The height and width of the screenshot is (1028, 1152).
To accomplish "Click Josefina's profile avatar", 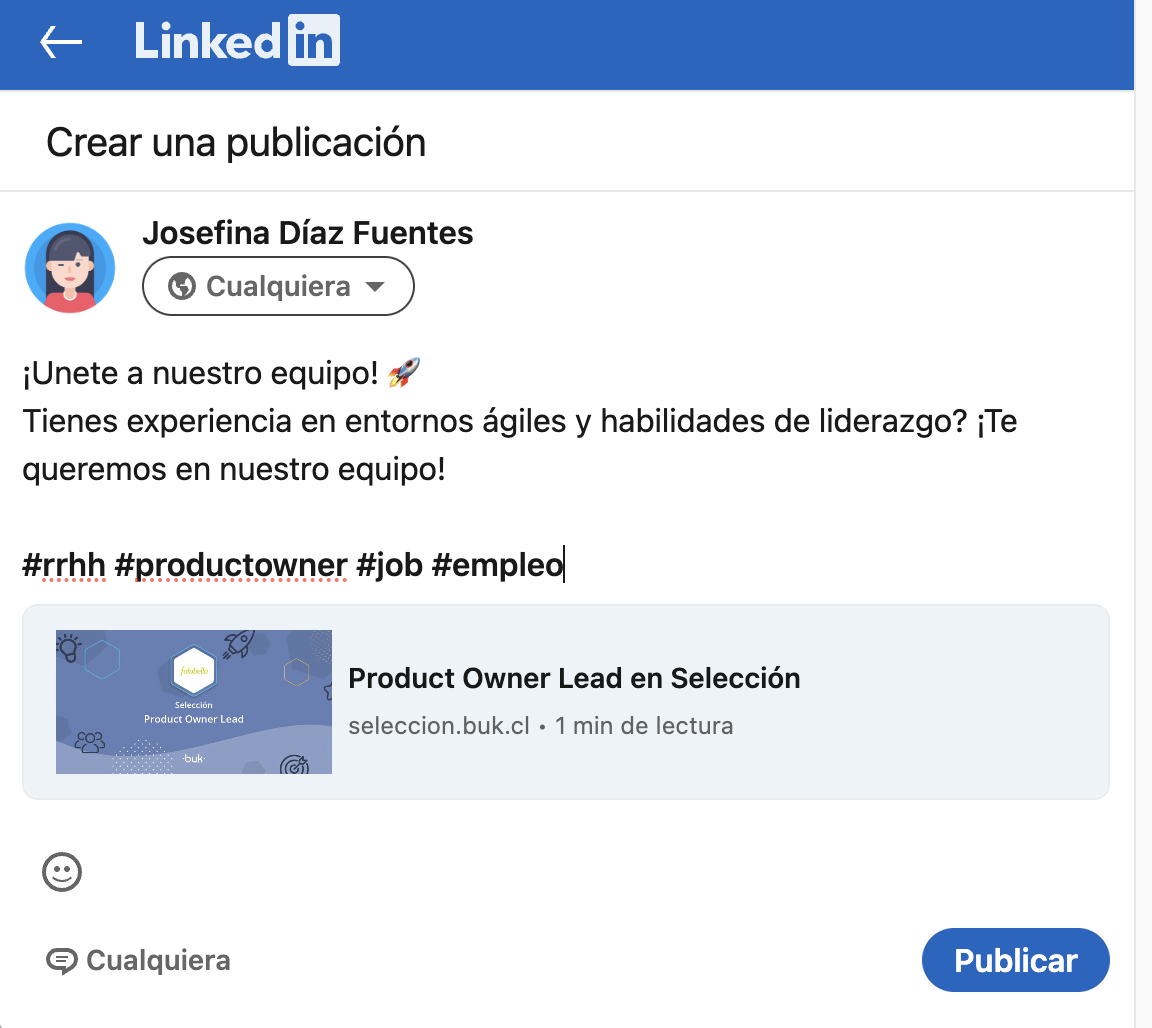I will coord(70,268).
